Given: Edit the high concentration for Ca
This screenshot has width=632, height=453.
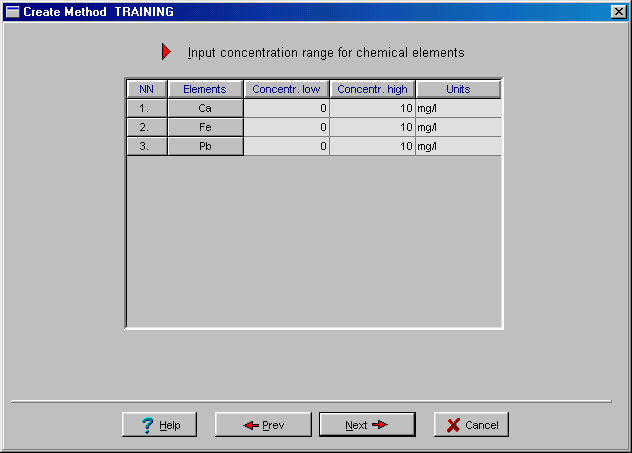Looking at the screenshot, I should [x=372, y=108].
